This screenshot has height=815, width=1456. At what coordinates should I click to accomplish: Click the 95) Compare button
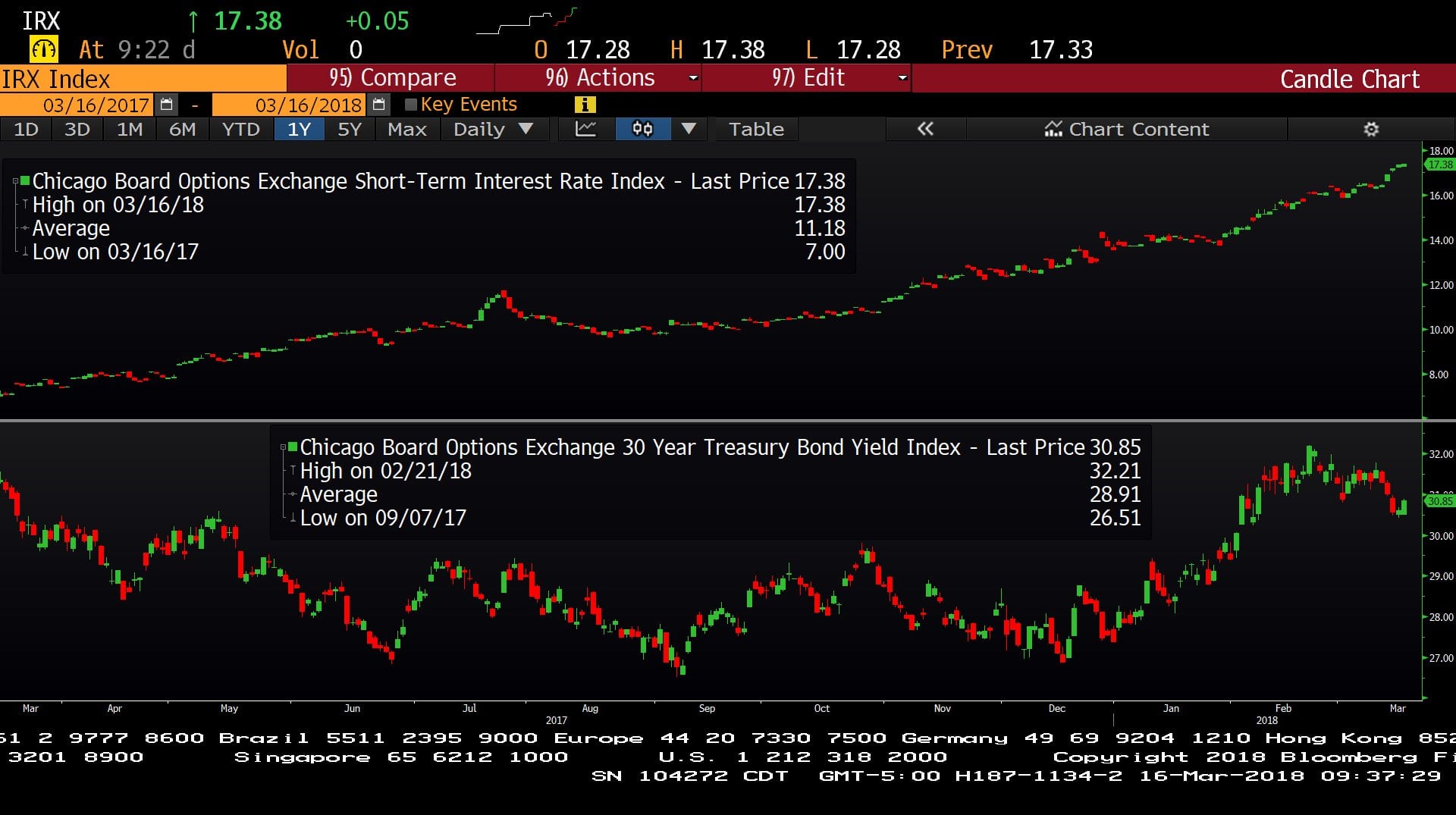391,77
